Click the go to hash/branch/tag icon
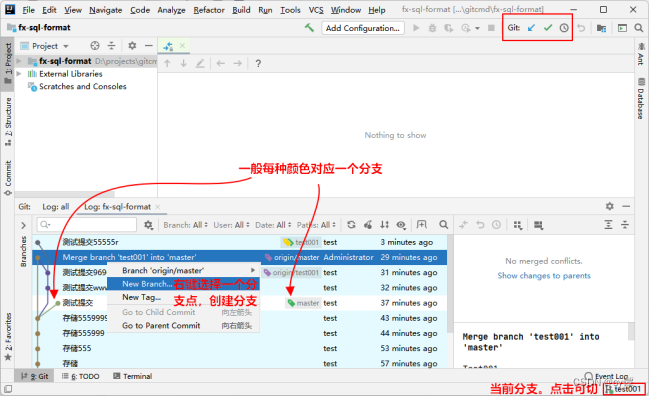Screen dimensions: 649x397 pyautogui.click(x=421, y=224)
